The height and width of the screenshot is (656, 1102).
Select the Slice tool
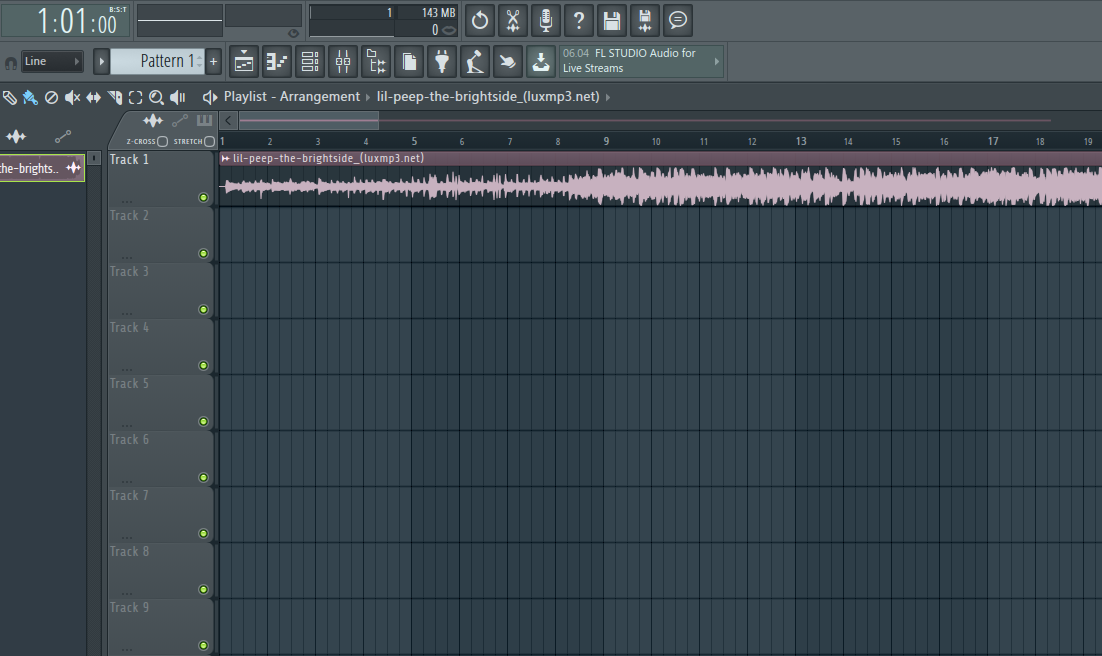tap(115, 98)
